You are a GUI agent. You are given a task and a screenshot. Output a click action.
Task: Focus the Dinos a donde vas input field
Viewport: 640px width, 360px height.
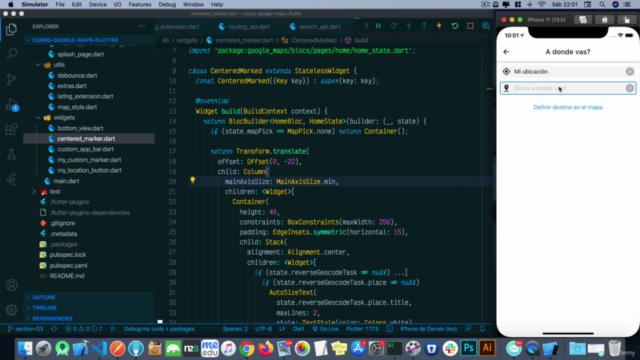click(568, 88)
